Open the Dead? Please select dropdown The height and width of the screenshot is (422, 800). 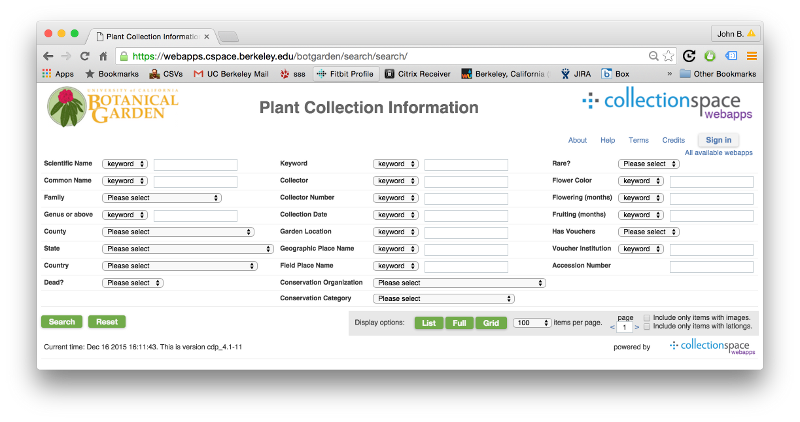pyautogui.click(x=133, y=283)
